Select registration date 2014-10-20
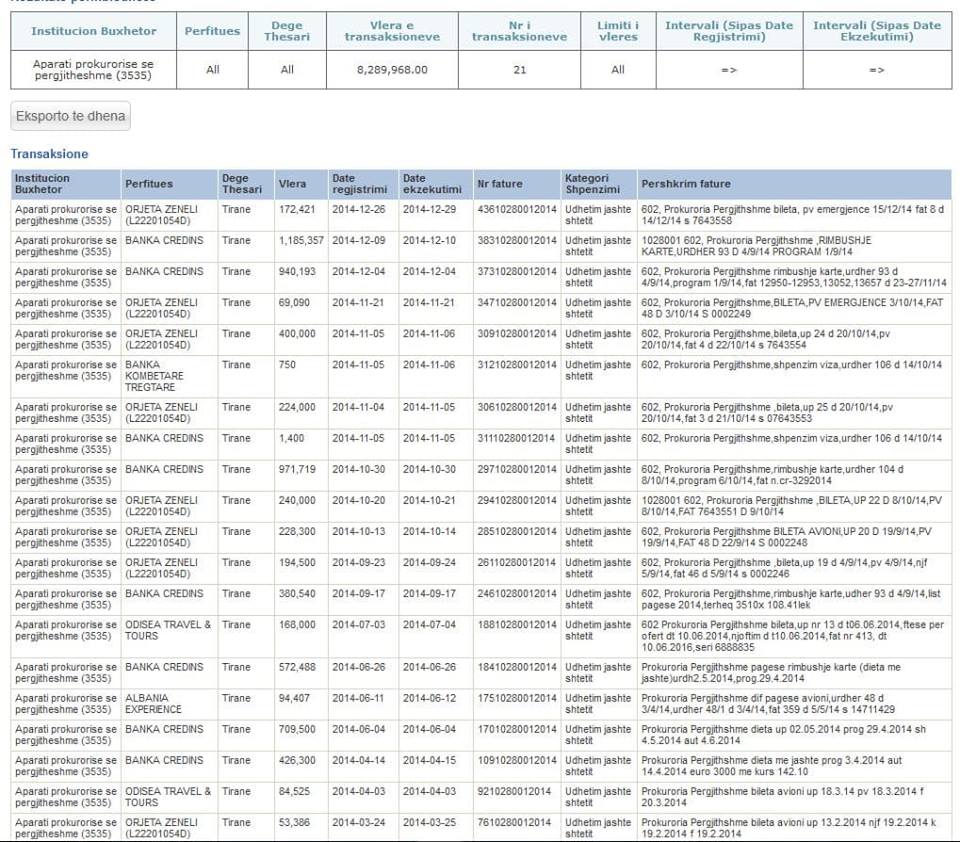 coord(359,500)
